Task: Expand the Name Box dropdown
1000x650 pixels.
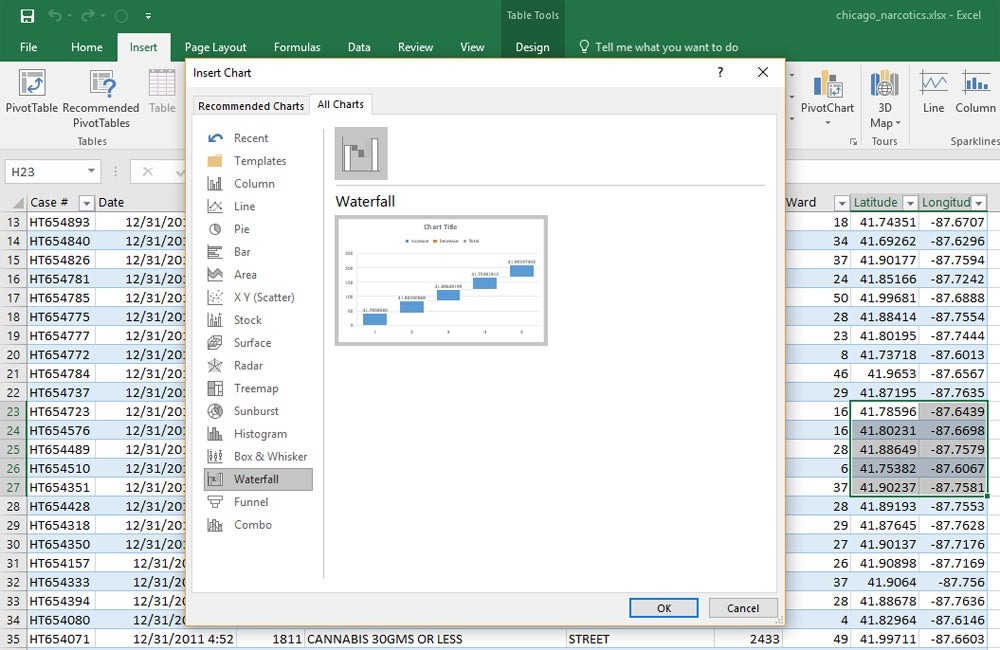Action: pyautogui.click(x=91, y=172)
